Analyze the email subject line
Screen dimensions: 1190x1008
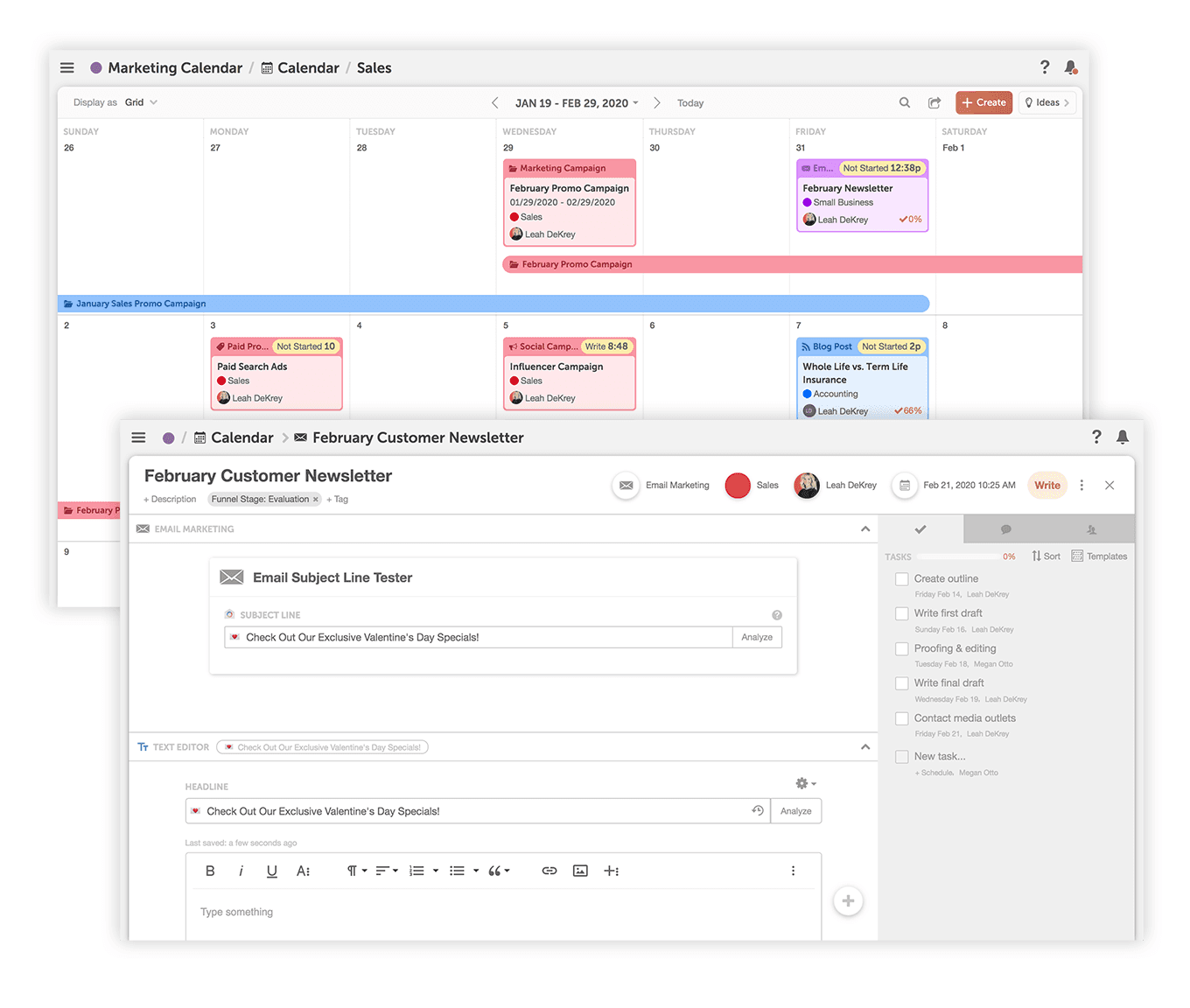[757, 637]
